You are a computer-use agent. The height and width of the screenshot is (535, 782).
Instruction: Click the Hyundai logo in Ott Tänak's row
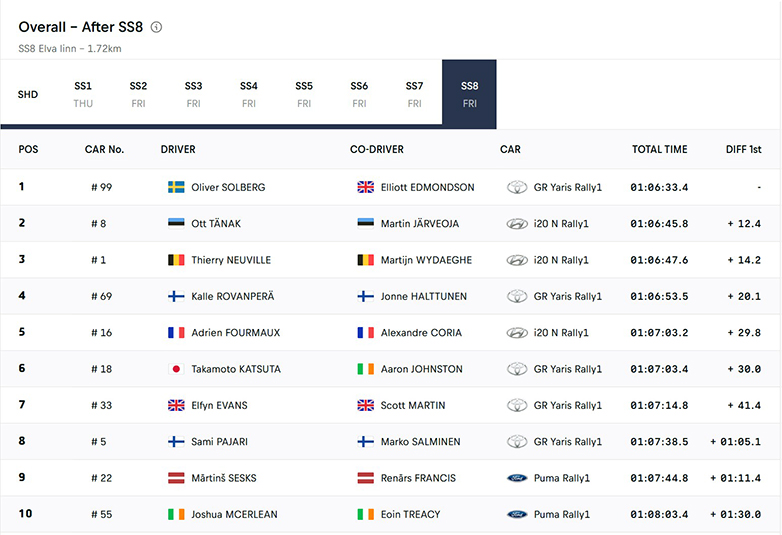(x=517, y=224)
